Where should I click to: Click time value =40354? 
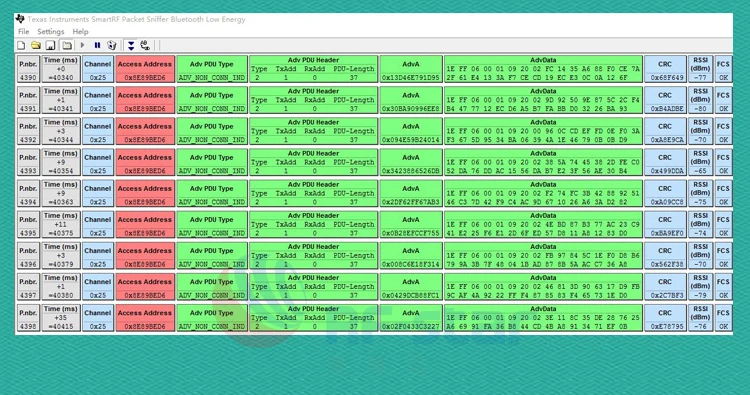[x=61, y=171]
